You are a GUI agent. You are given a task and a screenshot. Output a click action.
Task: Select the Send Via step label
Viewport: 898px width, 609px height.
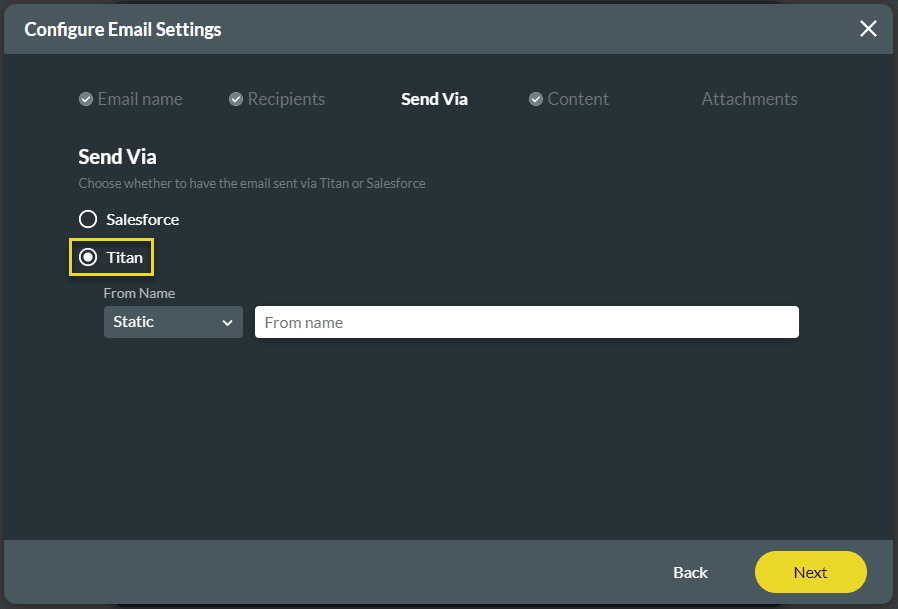point(434,99)
